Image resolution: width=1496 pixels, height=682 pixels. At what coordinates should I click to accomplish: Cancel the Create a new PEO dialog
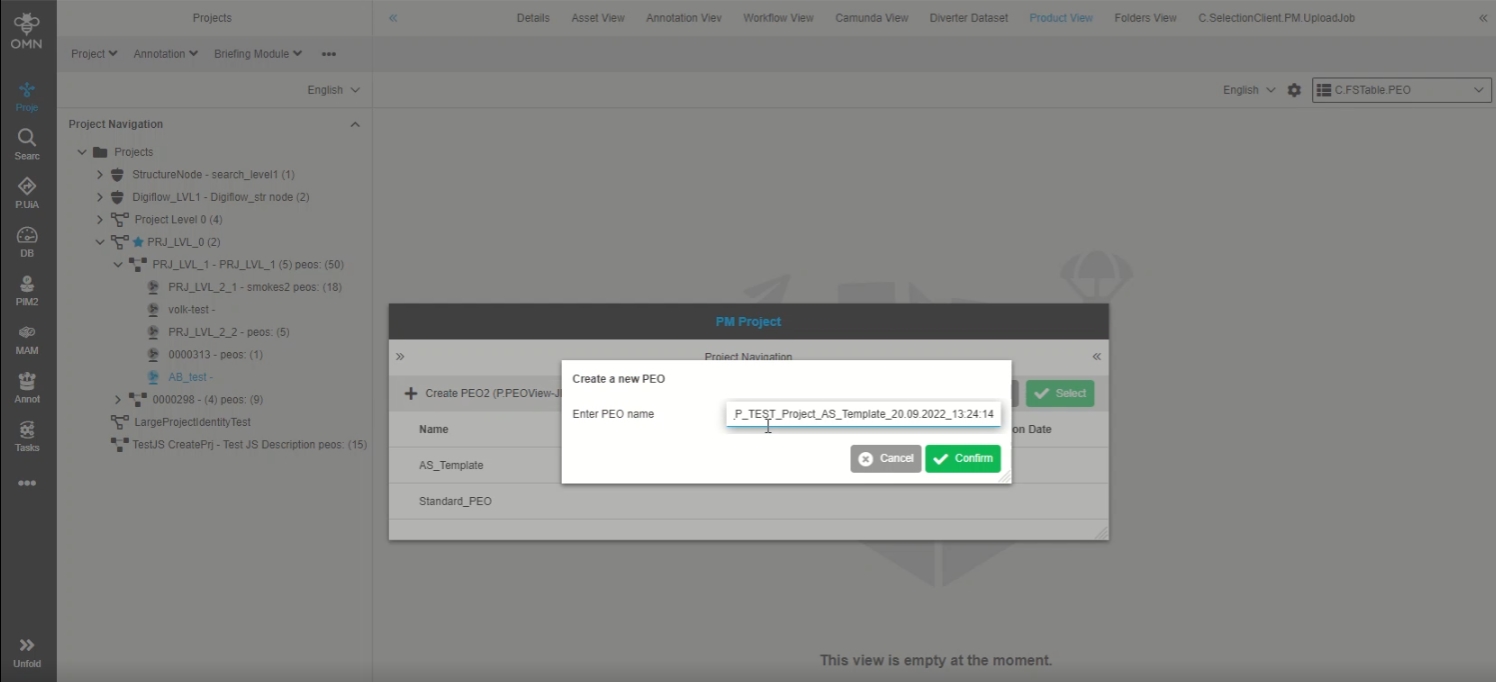(886, 459)
